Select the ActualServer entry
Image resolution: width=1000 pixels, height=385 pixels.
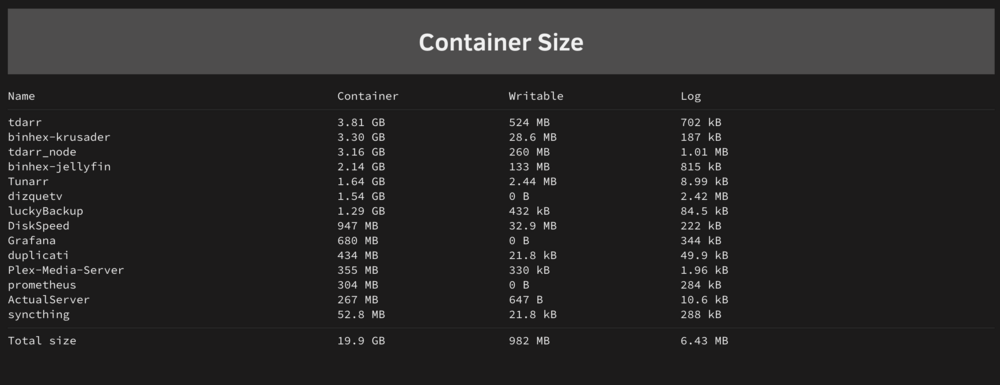click(48, 300)
